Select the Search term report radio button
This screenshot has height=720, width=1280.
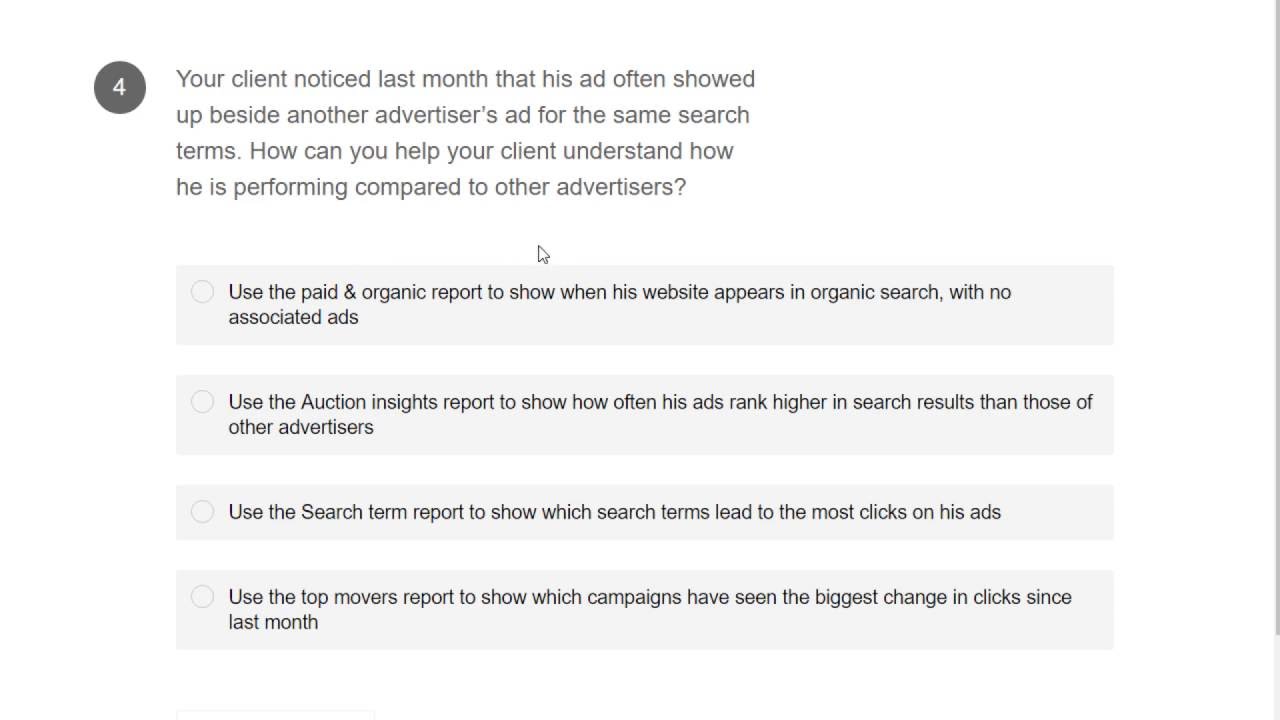tap(202, 512)
